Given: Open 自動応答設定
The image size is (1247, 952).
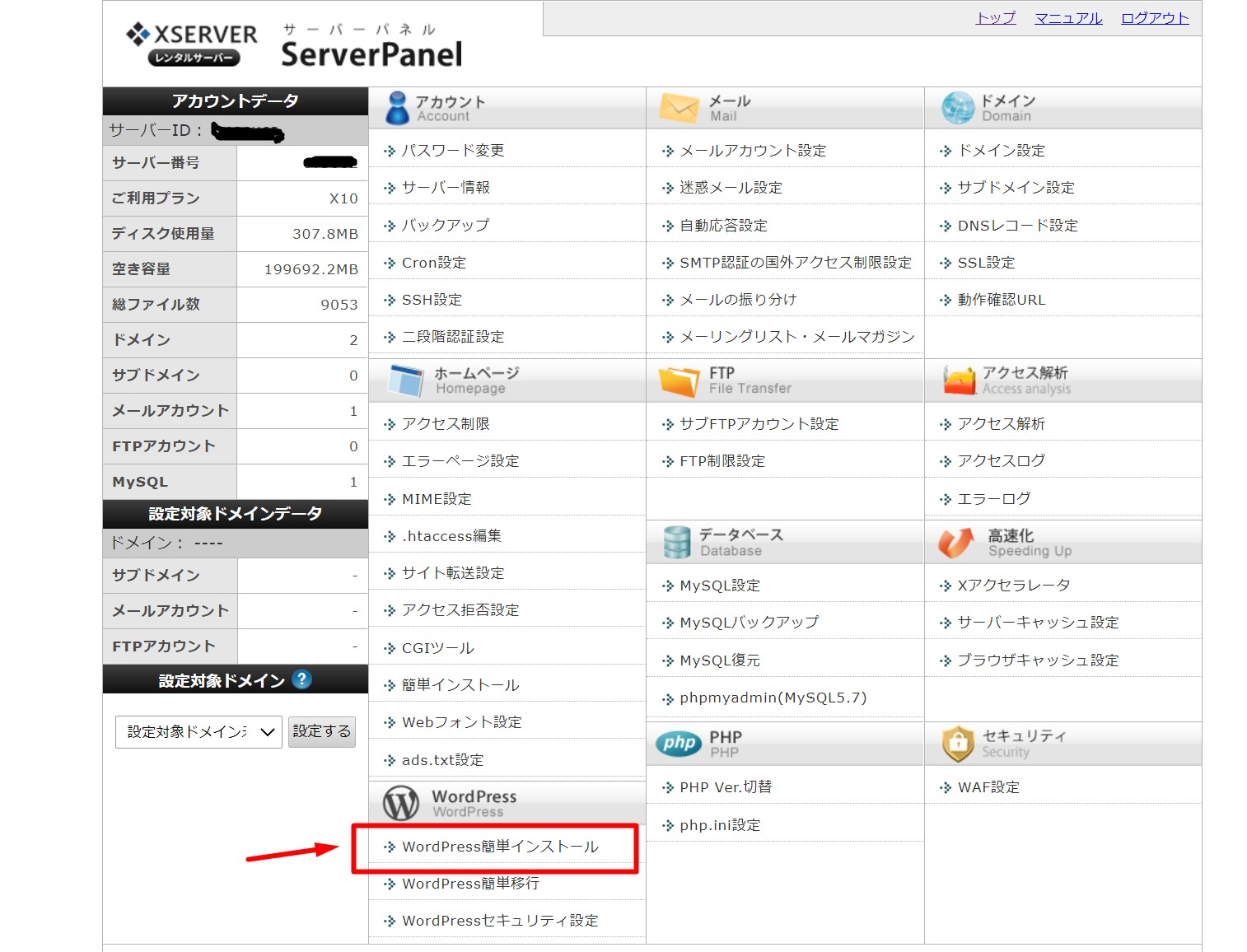Looking at the screenshot, I should 723,226.
